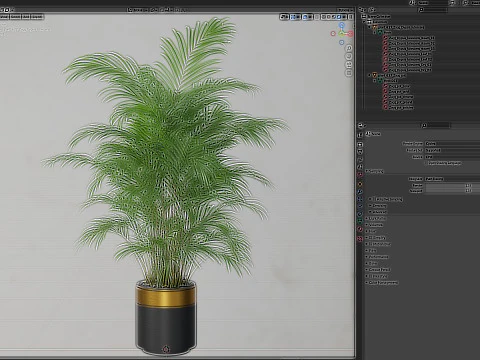Toggle X-ray mode in viewport header
480x360 pixels.
click(x=317, y=17)
